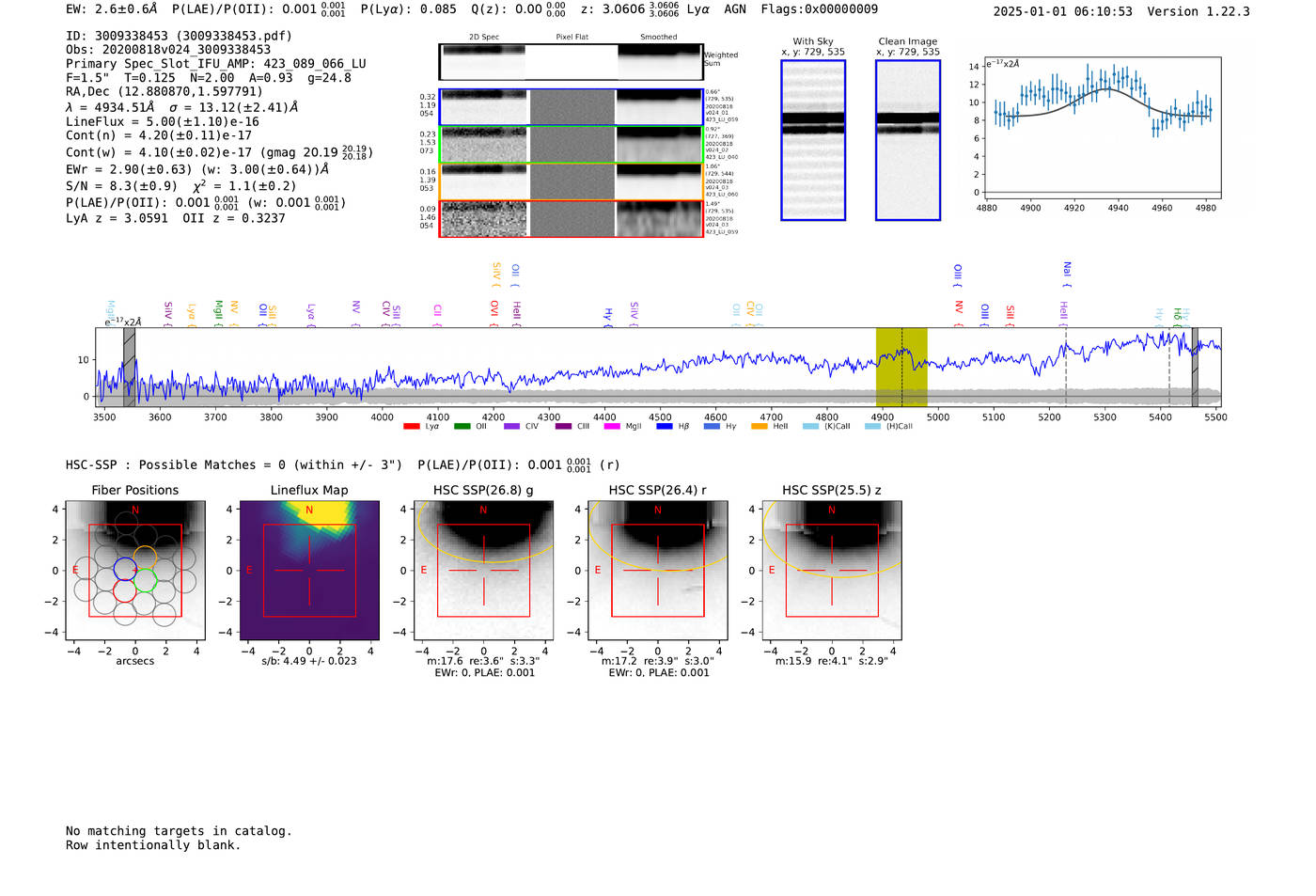Image resolution: width=1316 pixels, height=896 pixels.
Task: Open the Clean Image cutout
Action: 908,140
